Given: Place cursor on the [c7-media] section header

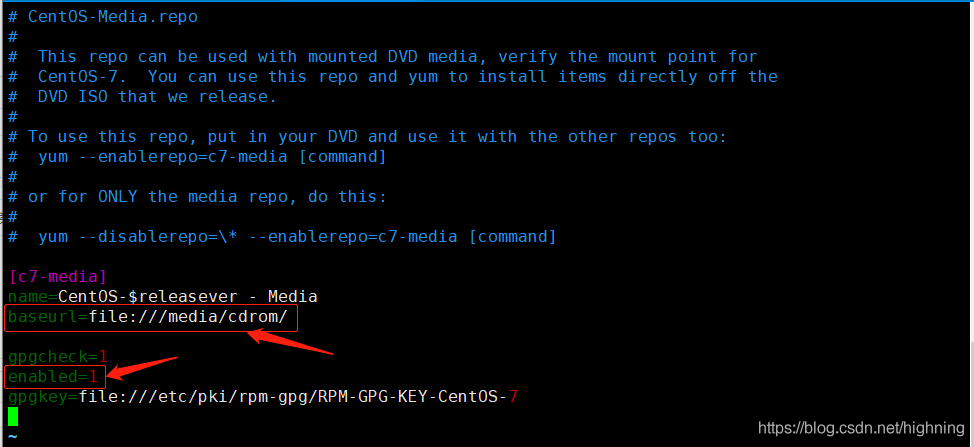Looking at the screenshot, I should pyautogui.click(x=58, y=276).
